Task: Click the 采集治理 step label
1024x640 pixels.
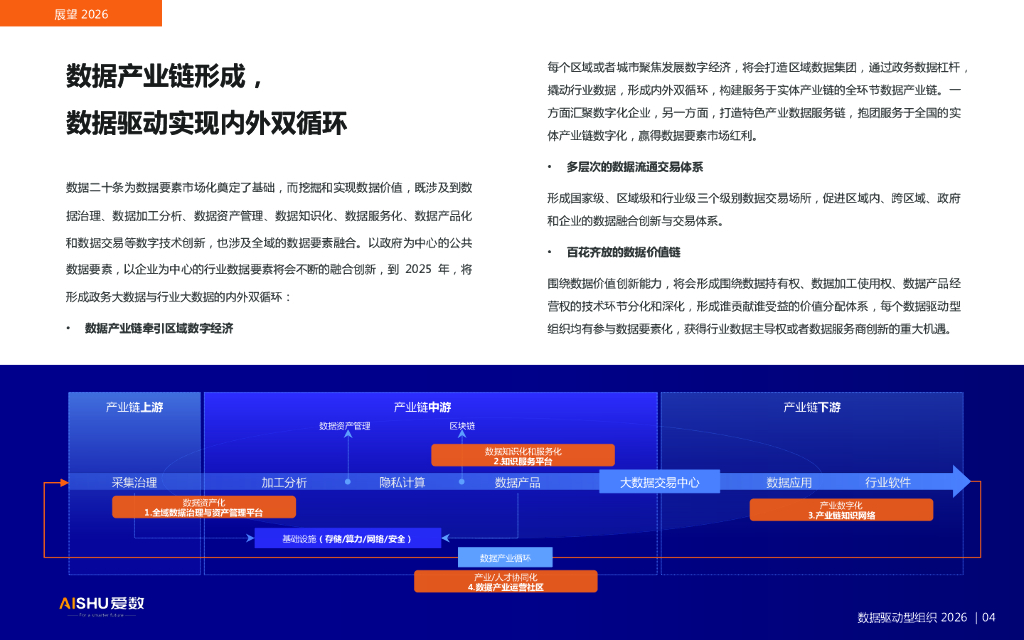Action: tap(134, 482)
